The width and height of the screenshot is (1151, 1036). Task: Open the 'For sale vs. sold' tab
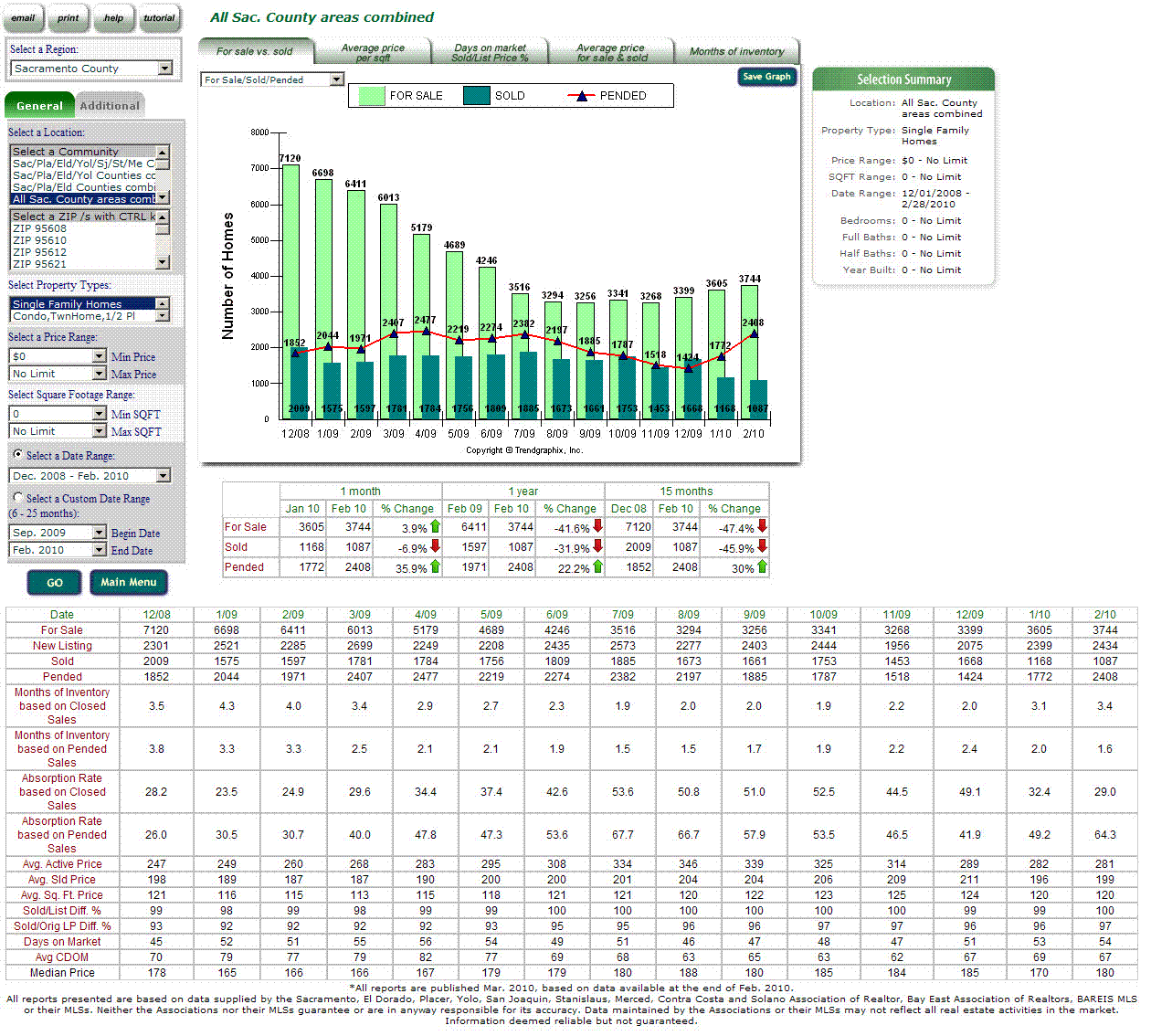[255, 51]
